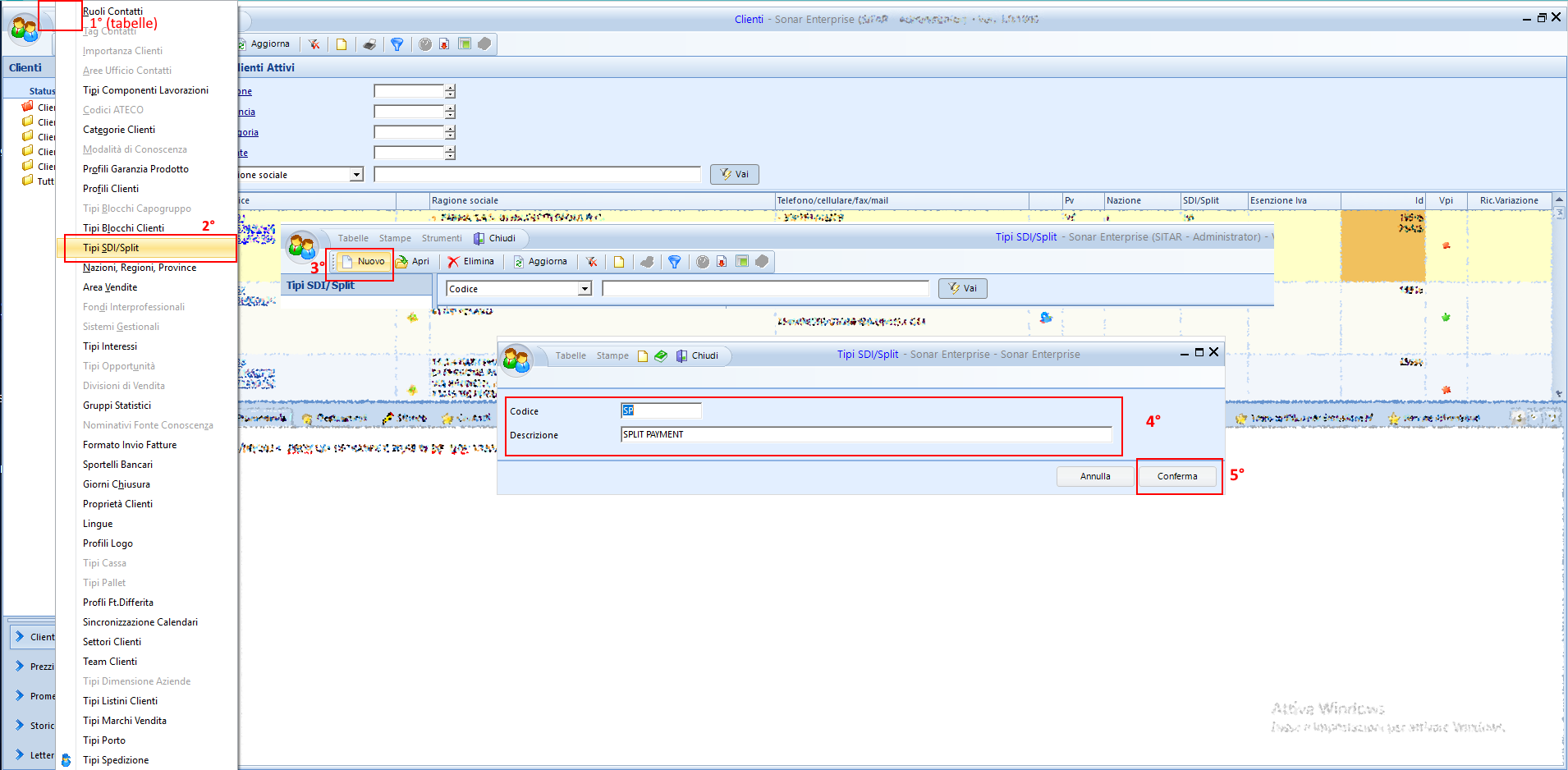This screenshot has width=1568, height=770.
Task: Click the green book icon in the edit dialog
Action: pos(661,356)
